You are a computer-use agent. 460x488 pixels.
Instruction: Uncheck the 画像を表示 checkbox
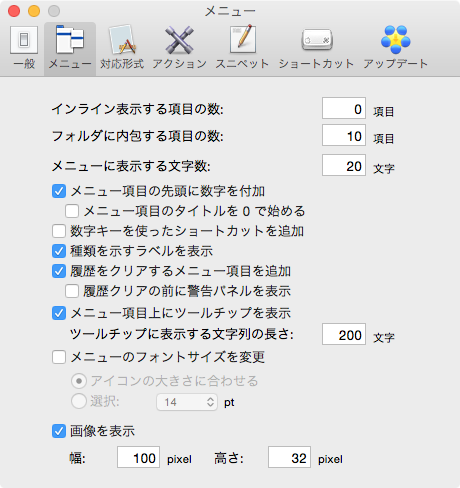[x=59, y=431]
